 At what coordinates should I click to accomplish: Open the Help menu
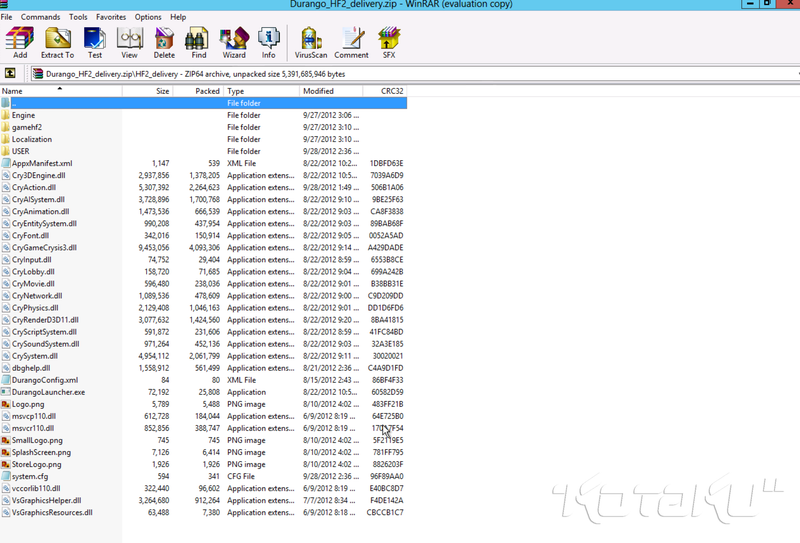pyautogui.click(x=178, y=17)
